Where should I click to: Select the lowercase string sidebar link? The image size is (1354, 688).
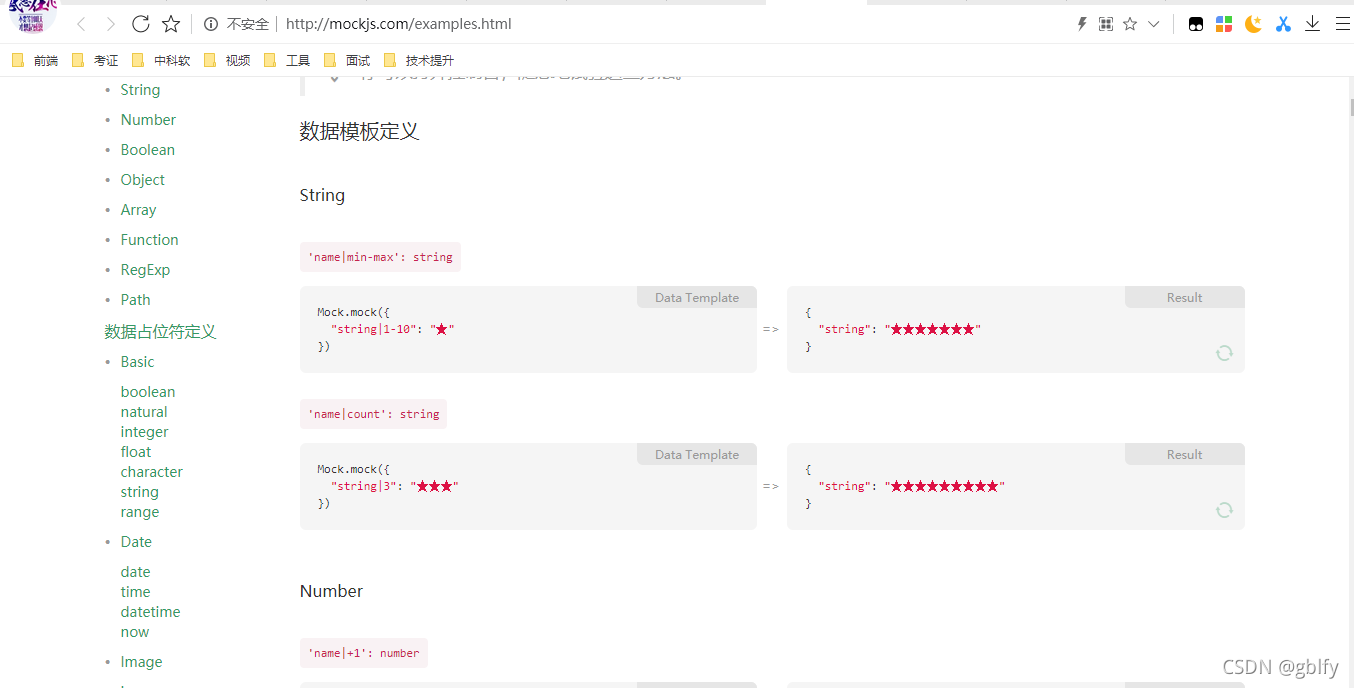[x=140, y=492]
